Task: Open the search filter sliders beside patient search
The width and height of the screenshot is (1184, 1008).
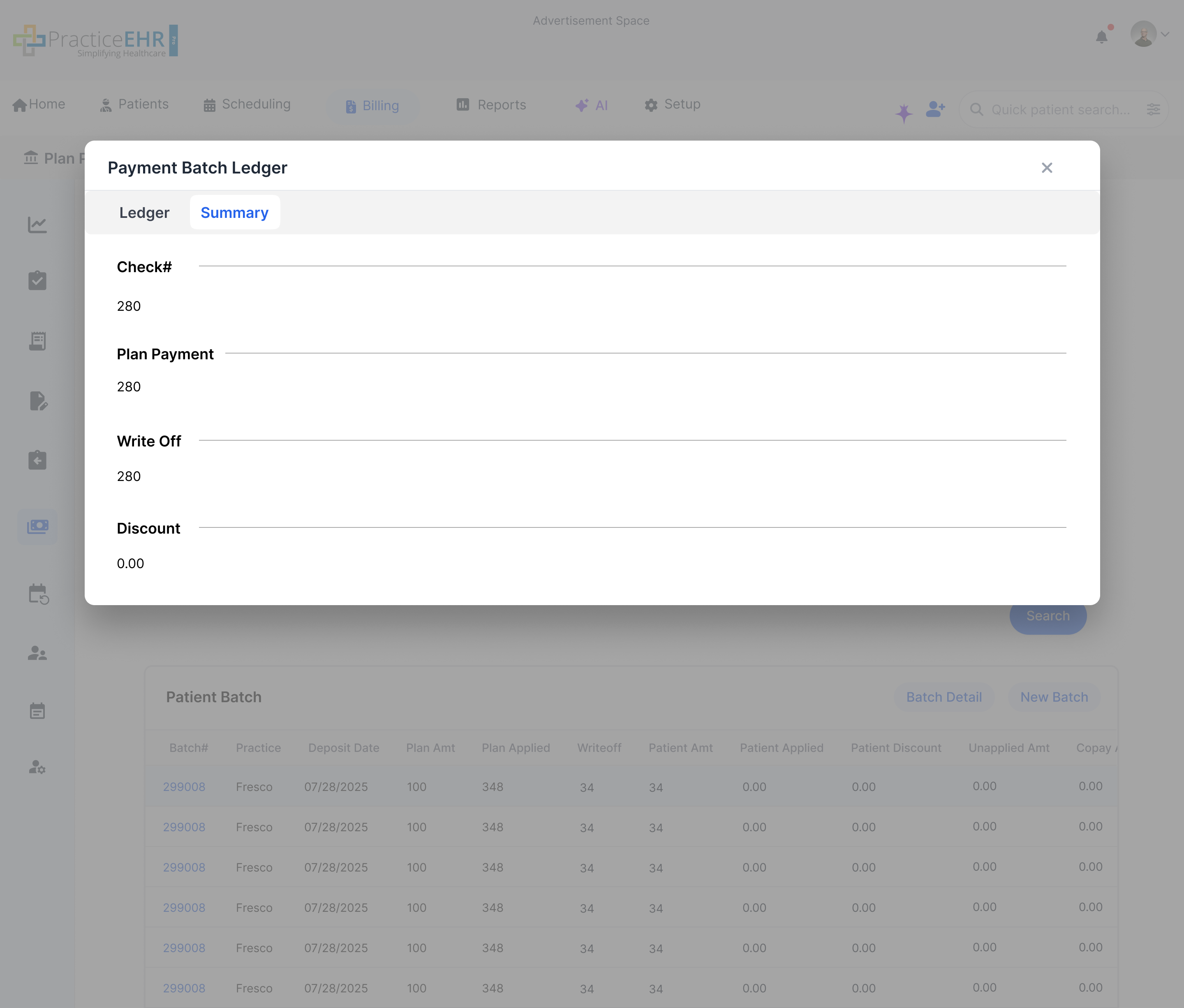Action: pos(1153,109)
